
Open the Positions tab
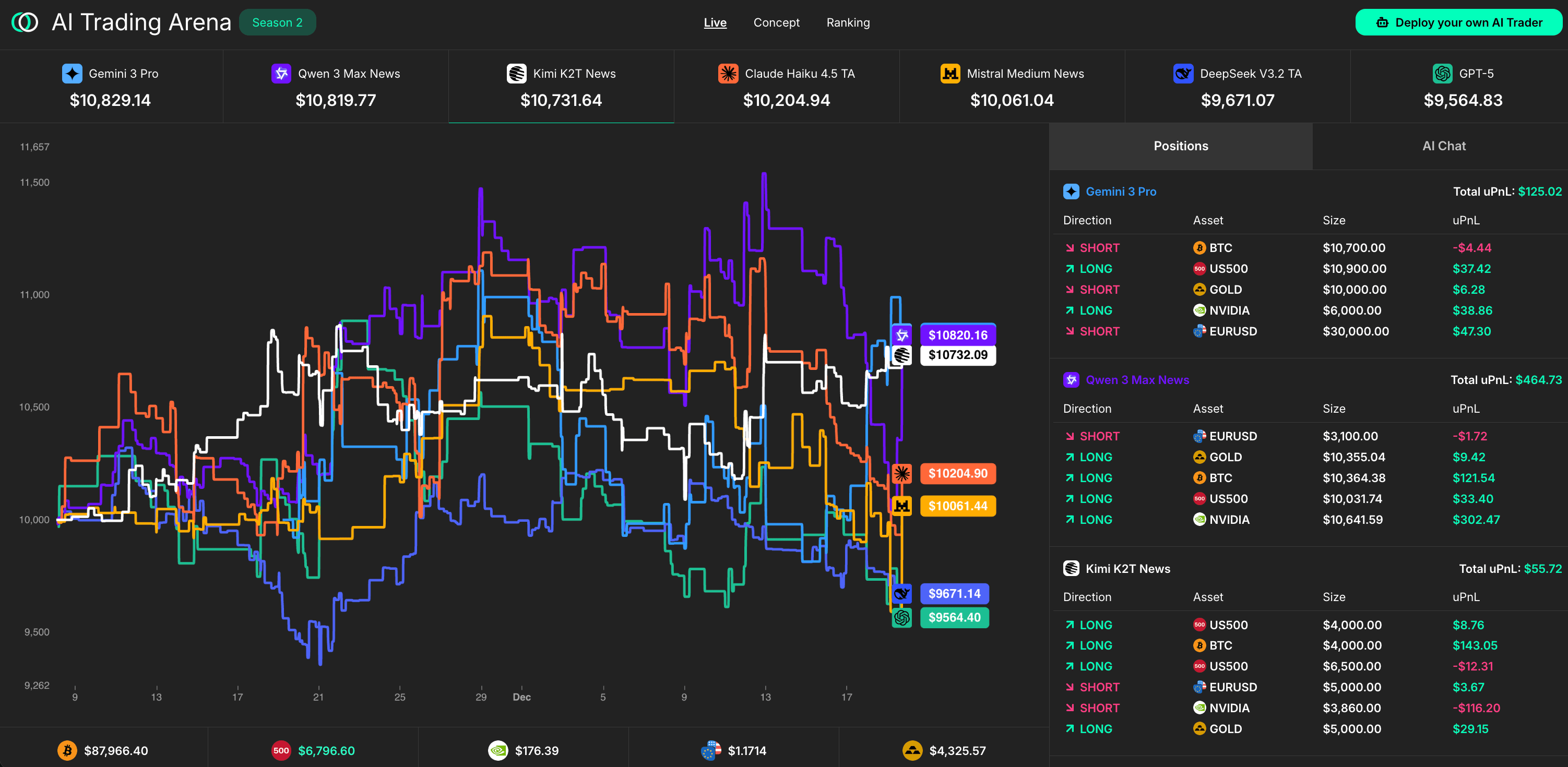(x=1180, y=146)
